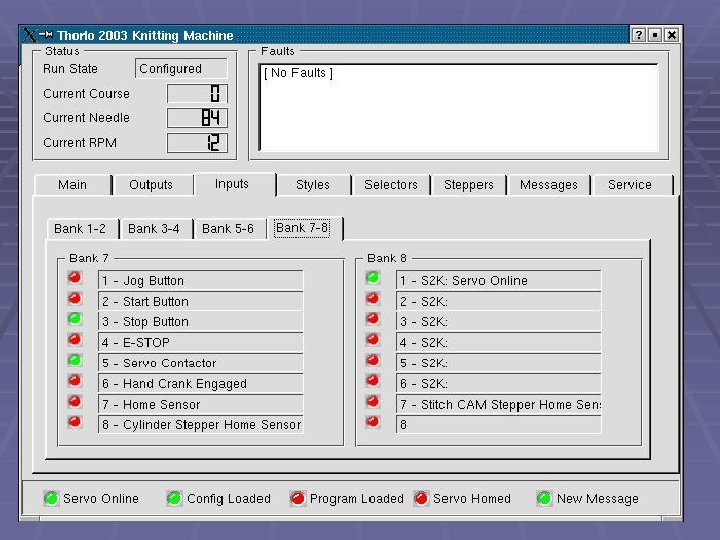Viewport: 720px width, 540px height.
Task: Click the red LED for Hand Crank Engaged
Action: (x=75, y=381)
